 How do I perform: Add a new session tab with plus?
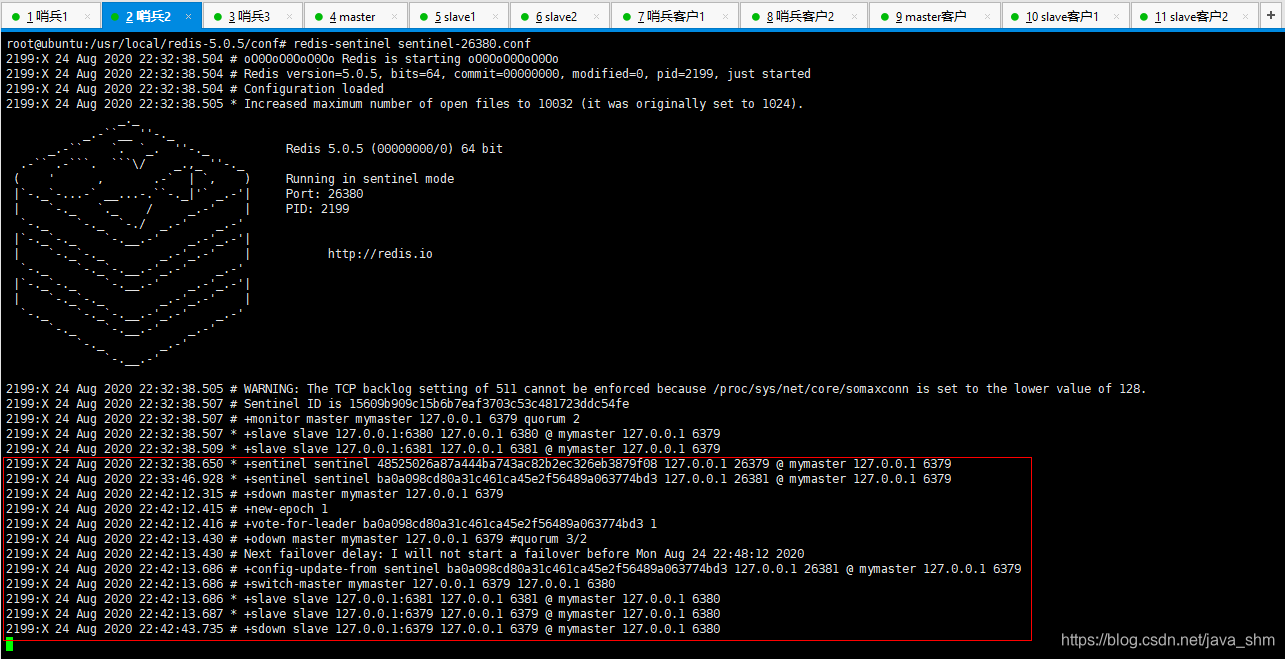(1271, 16)
